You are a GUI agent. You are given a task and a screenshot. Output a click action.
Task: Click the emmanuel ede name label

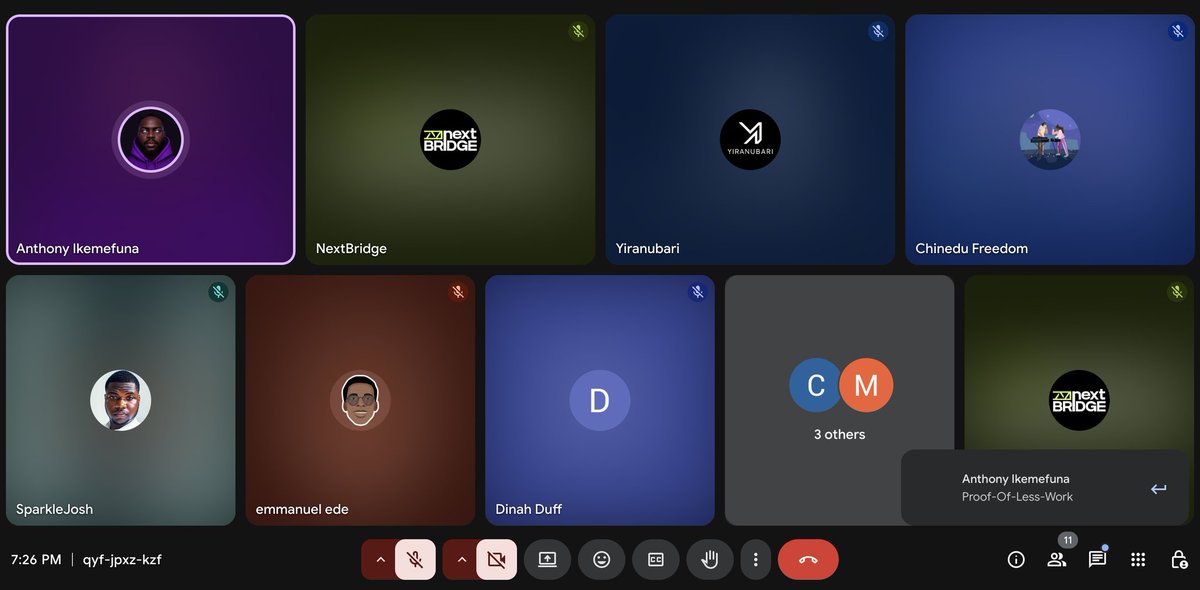coord(302,509)
